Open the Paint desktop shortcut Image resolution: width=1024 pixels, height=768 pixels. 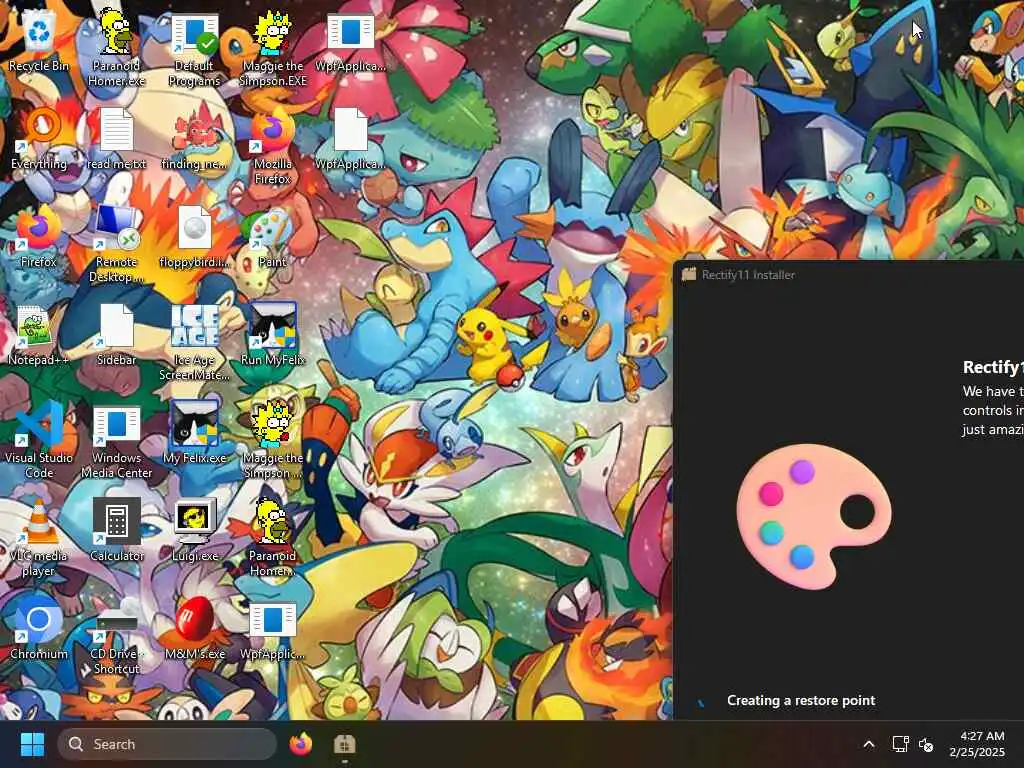point(273,238)
